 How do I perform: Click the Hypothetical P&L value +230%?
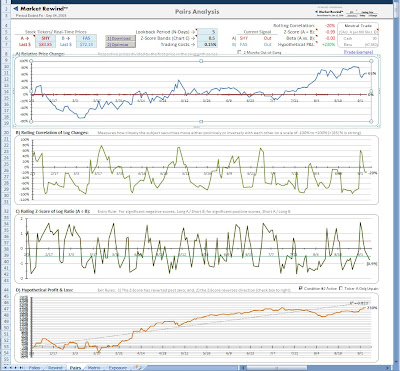[x=329, y=44]
